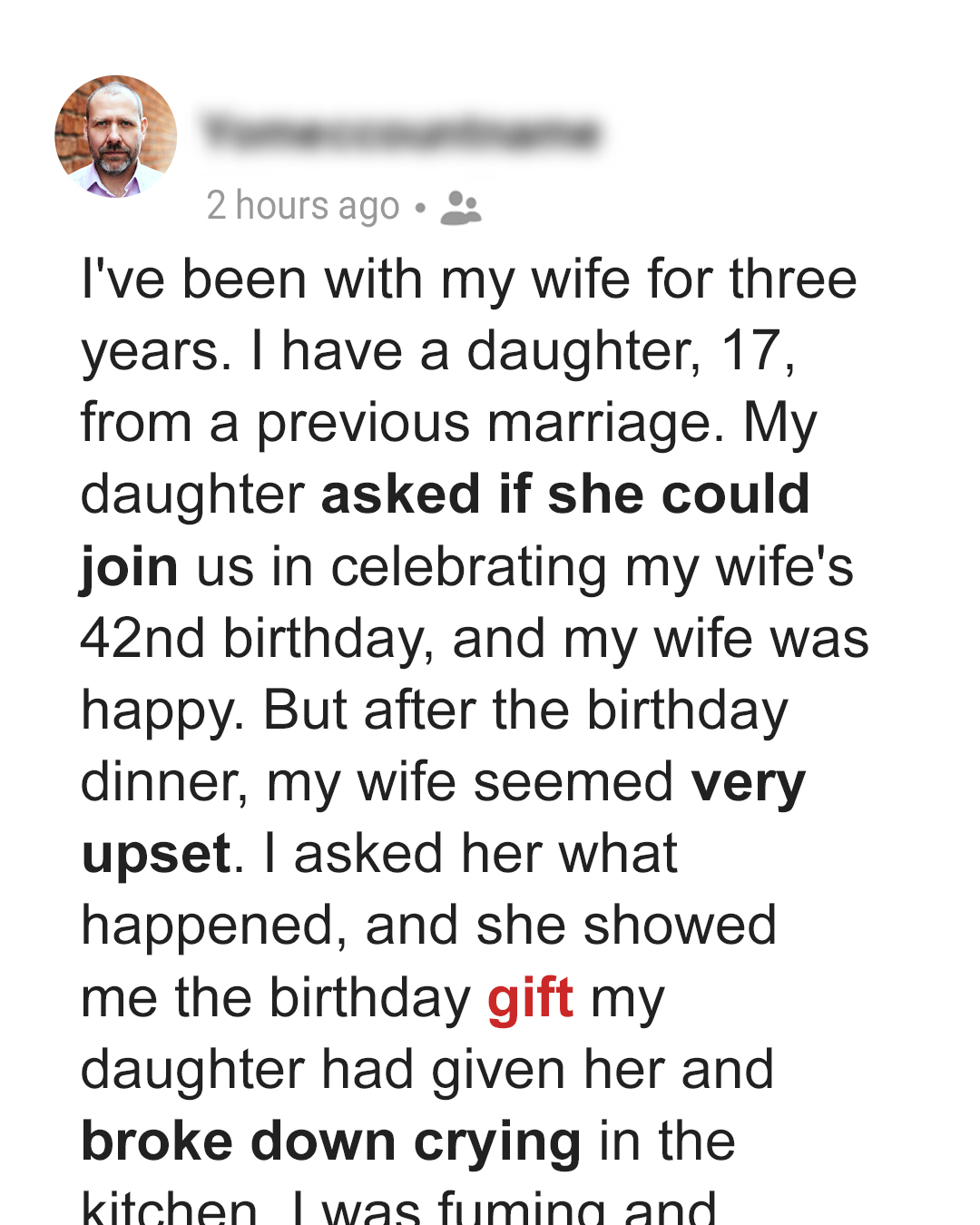Click the word "kitchen" in the last line
The image size is (980, 1225).
171,1209
